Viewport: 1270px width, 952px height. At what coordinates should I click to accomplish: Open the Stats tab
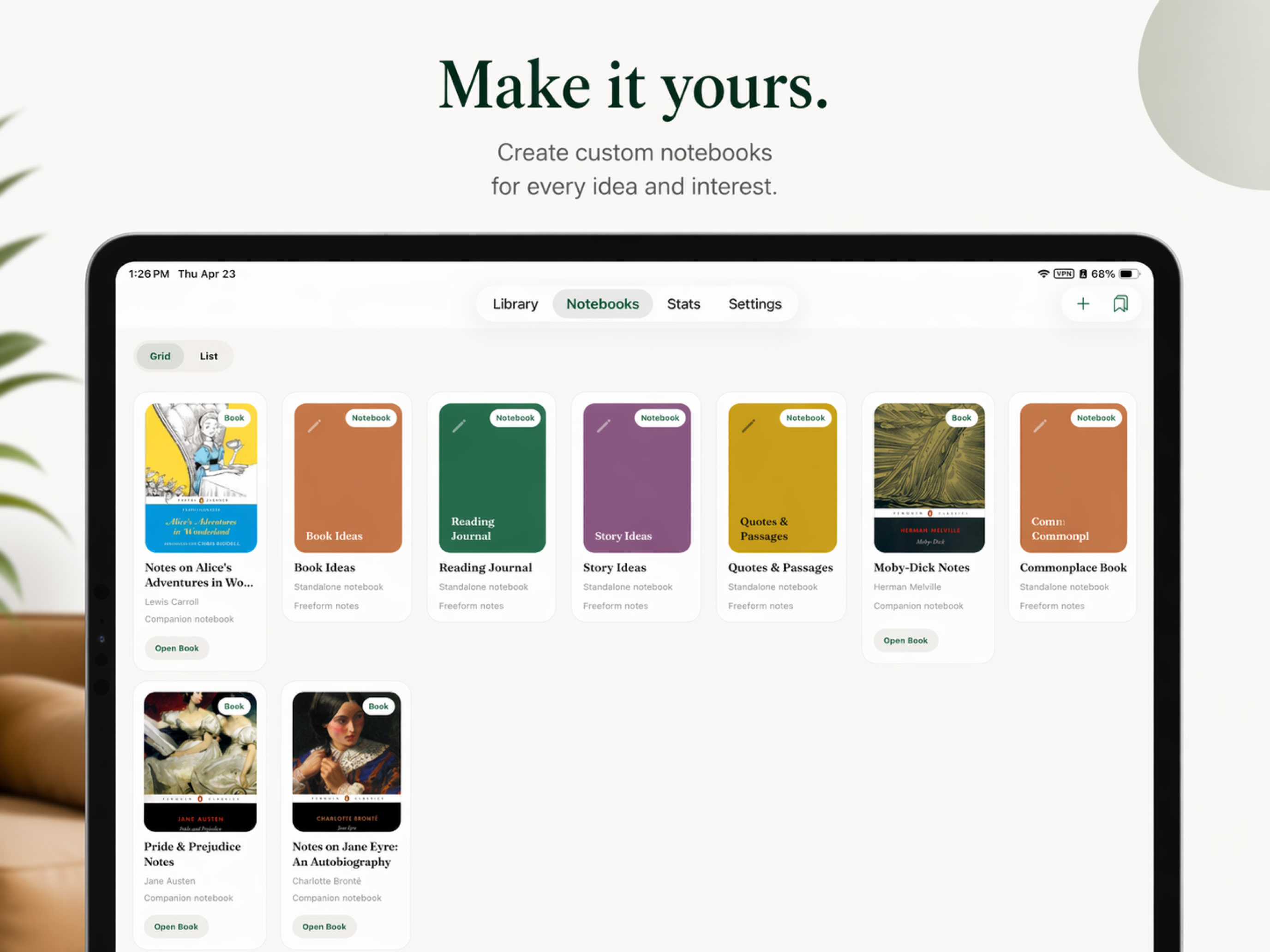(x=683, y=303)
